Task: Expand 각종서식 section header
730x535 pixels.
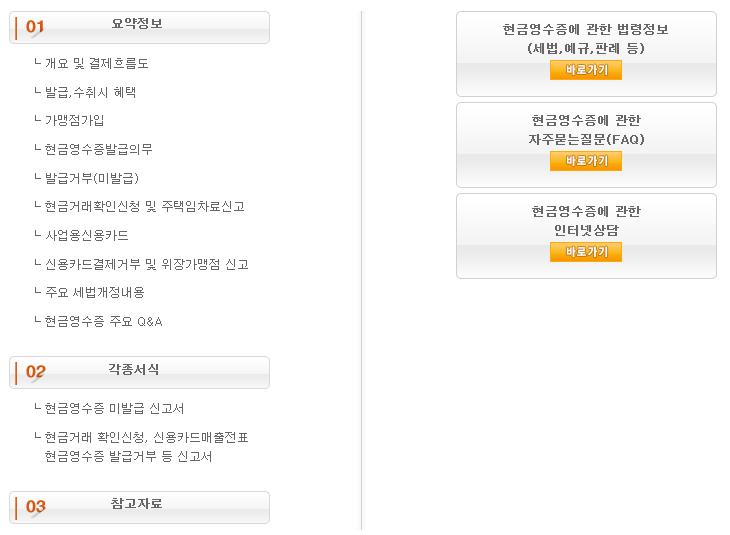Action: (x=139, y=371)
